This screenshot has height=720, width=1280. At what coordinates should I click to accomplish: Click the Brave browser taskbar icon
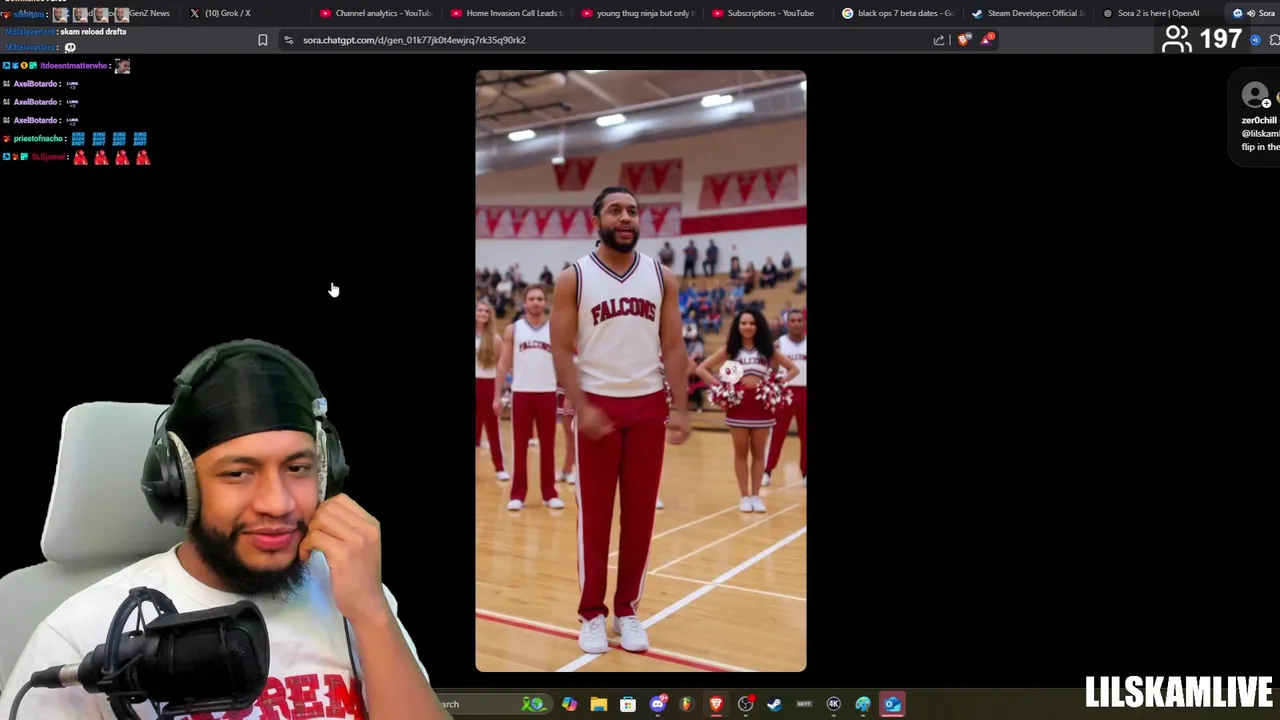[716, 704]
